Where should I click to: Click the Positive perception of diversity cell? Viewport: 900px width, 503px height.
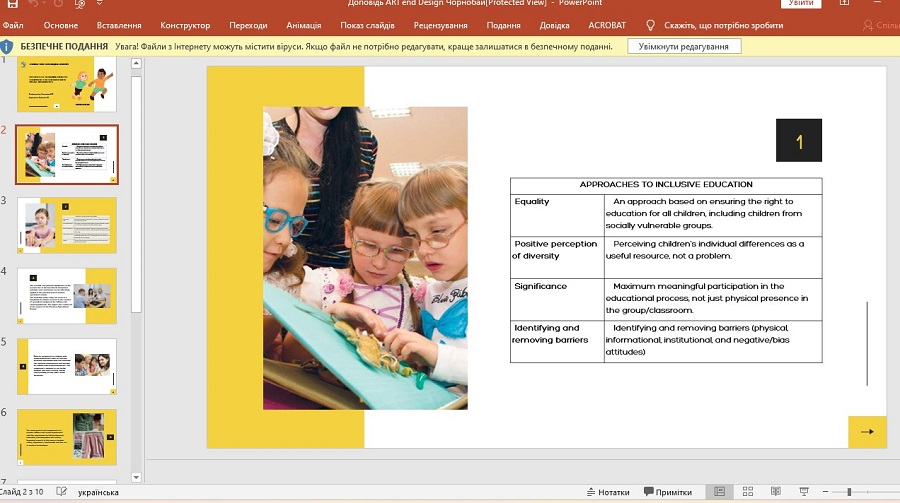coord(557,257)
